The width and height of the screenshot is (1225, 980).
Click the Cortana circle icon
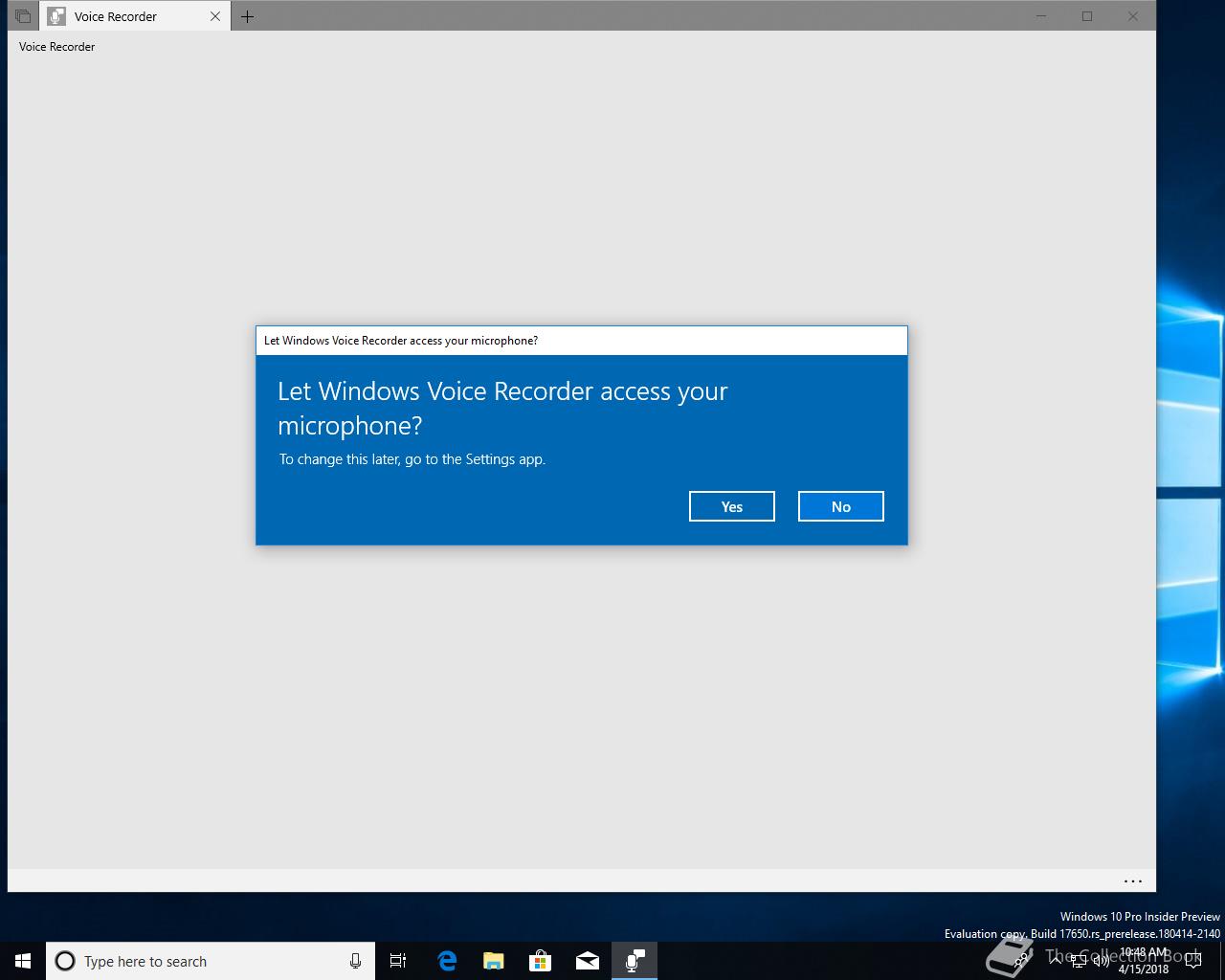[x=65, y=961]
